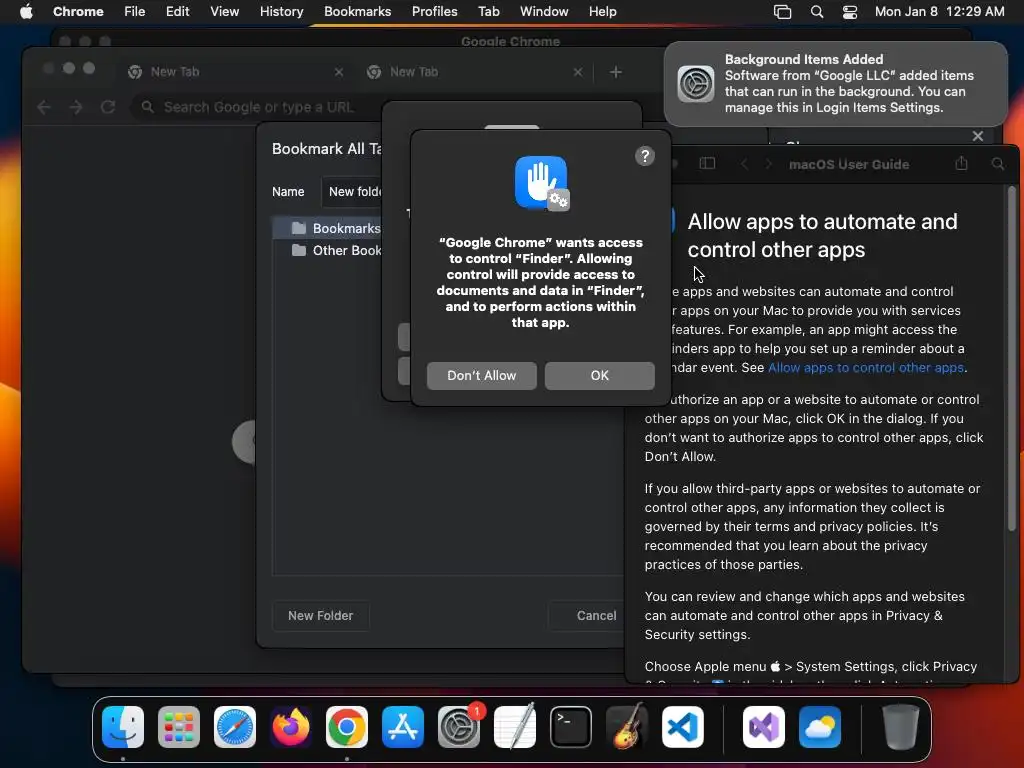Open Stage Manager icon in menu bar

pyautogui.click(x=782, y=12)
